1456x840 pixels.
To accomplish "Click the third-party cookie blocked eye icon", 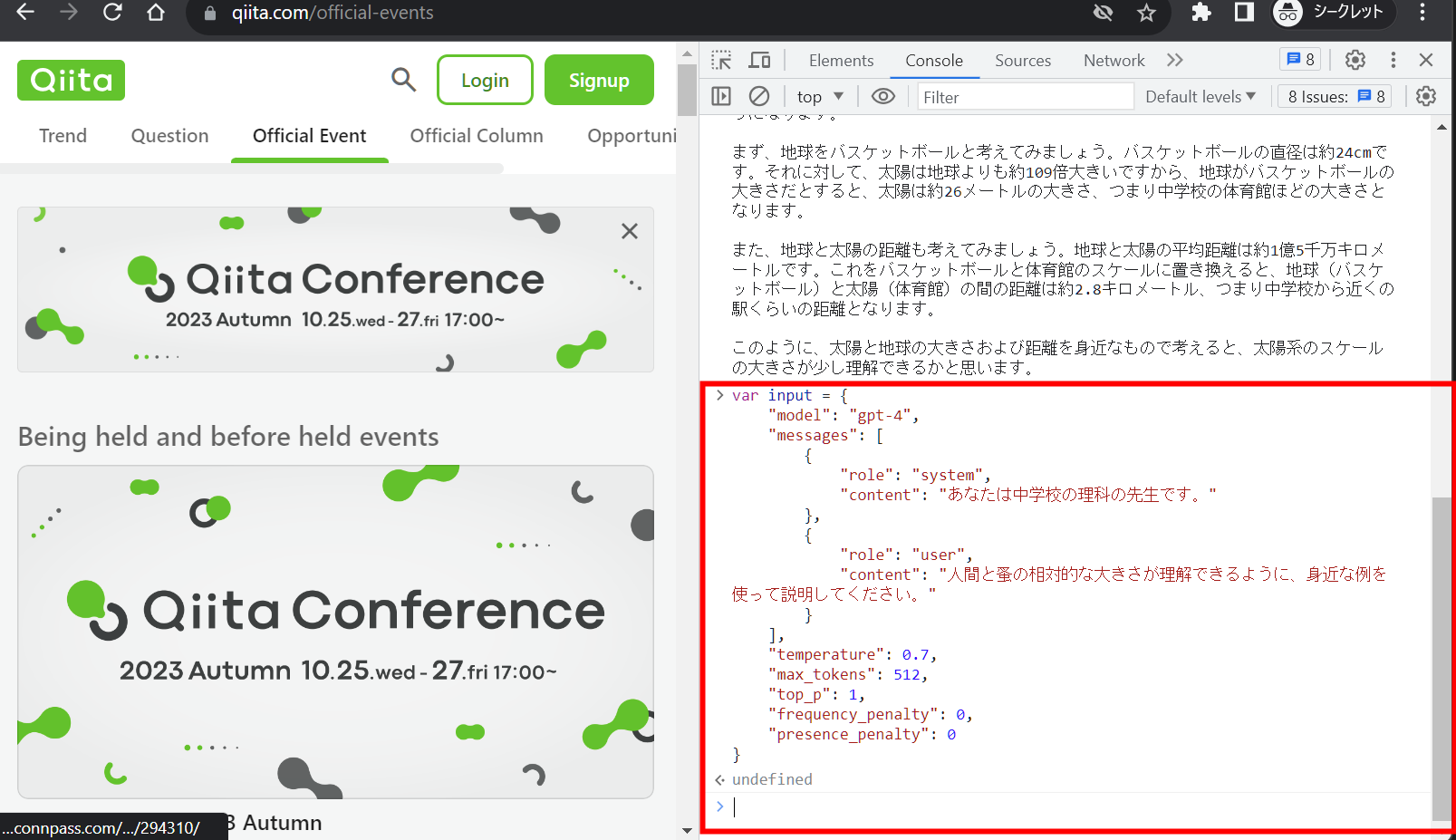I will coord(1103,13).
